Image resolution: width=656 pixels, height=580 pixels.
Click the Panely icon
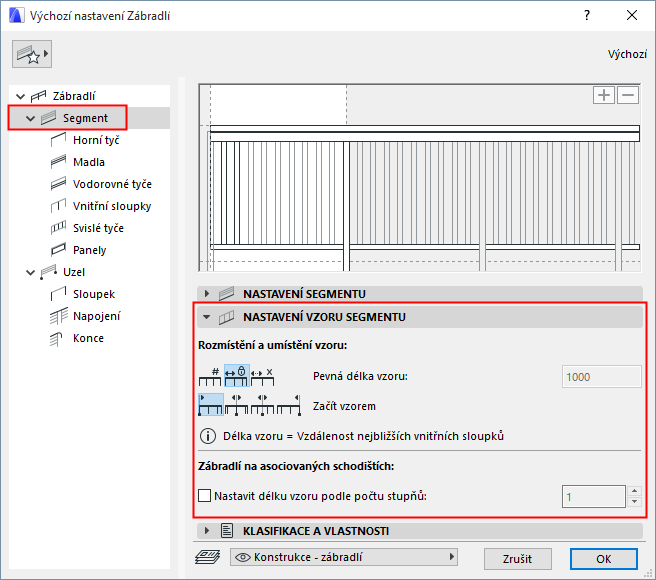58,250
